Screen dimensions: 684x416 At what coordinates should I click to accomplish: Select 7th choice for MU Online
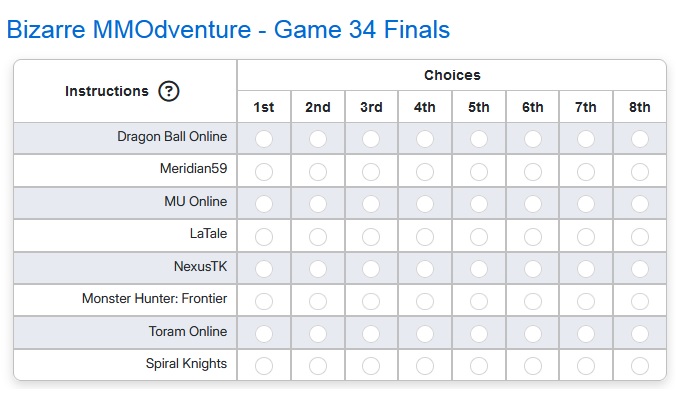pos(586,204)
